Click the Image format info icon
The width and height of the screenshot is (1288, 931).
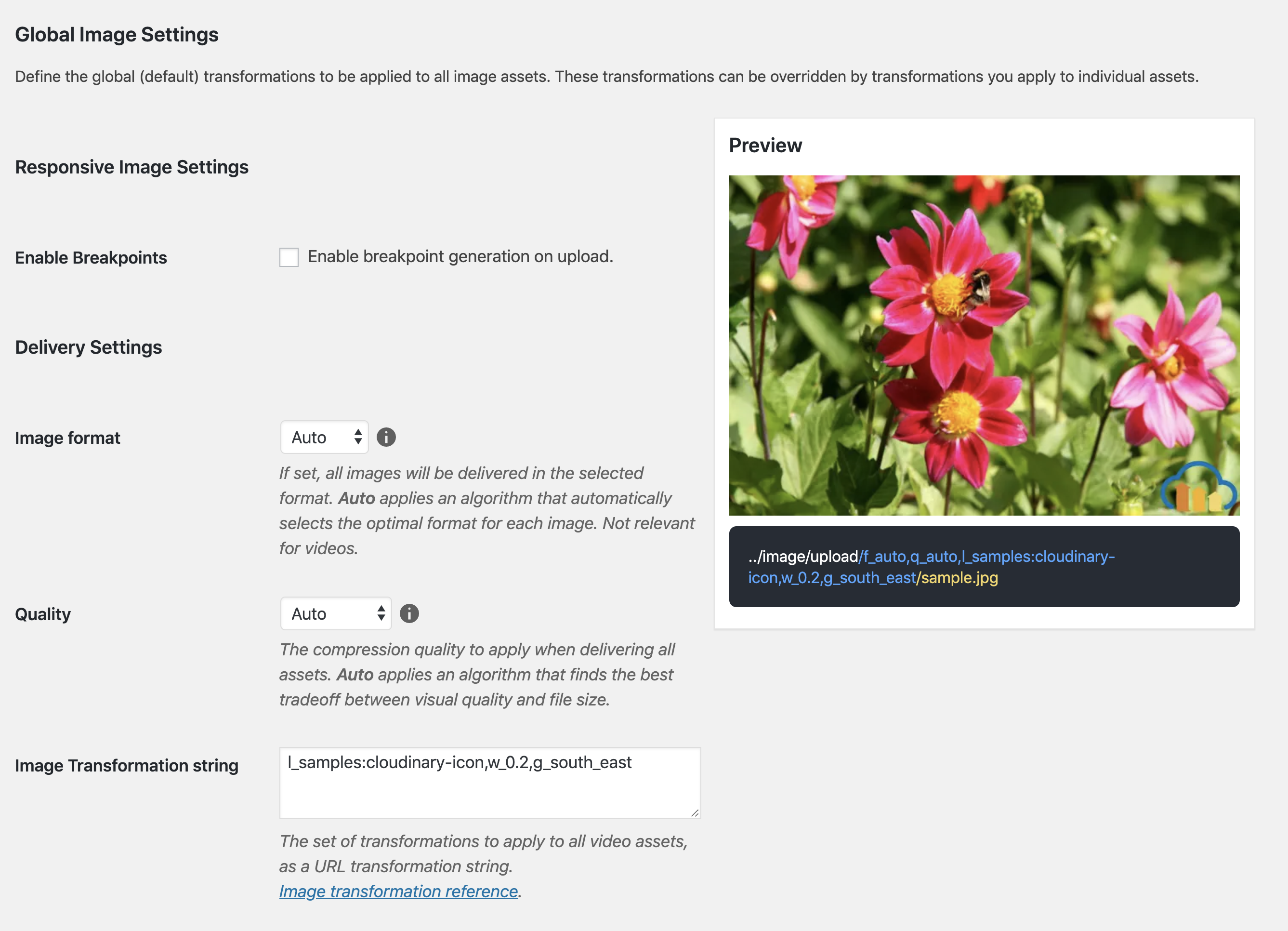tap(386, 438)
